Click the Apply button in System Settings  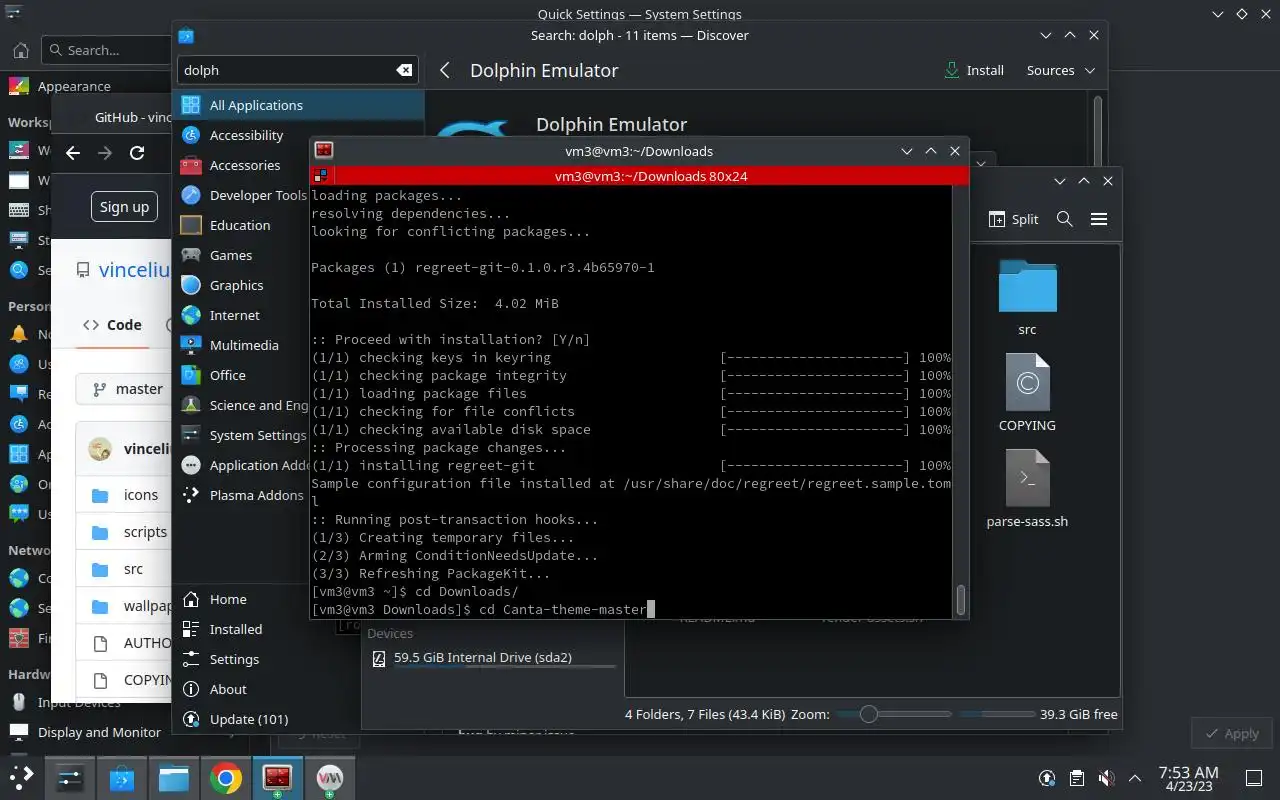pos(1231,733)
